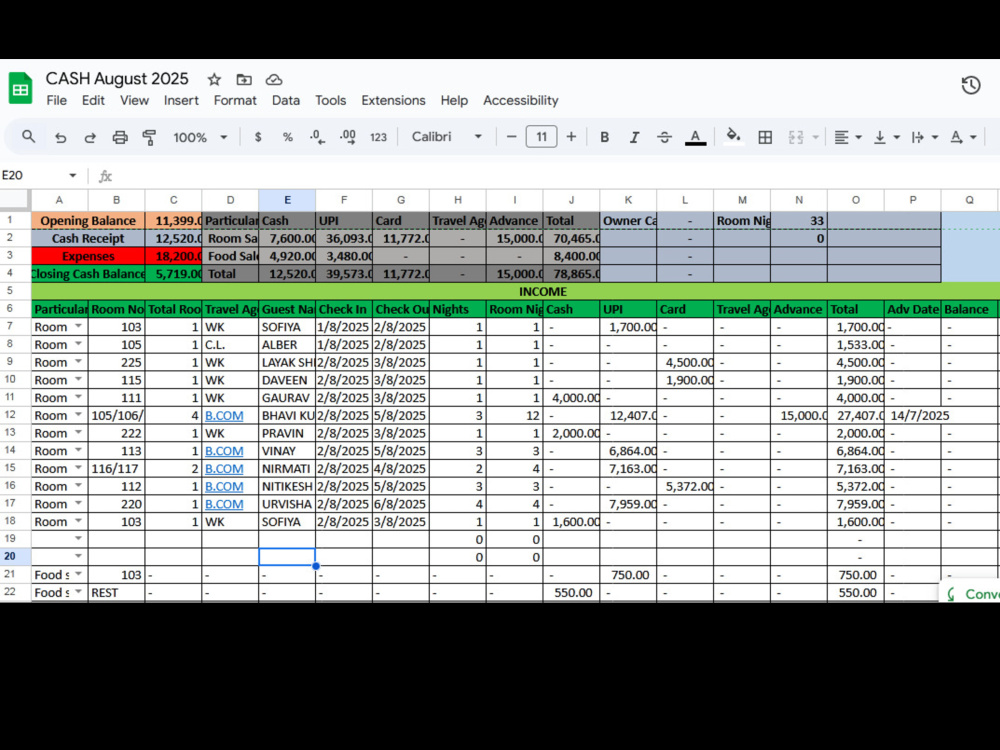Screen dimensions: 1000x750
Task: Open the borders menu
Action: [x=765, y=137]
